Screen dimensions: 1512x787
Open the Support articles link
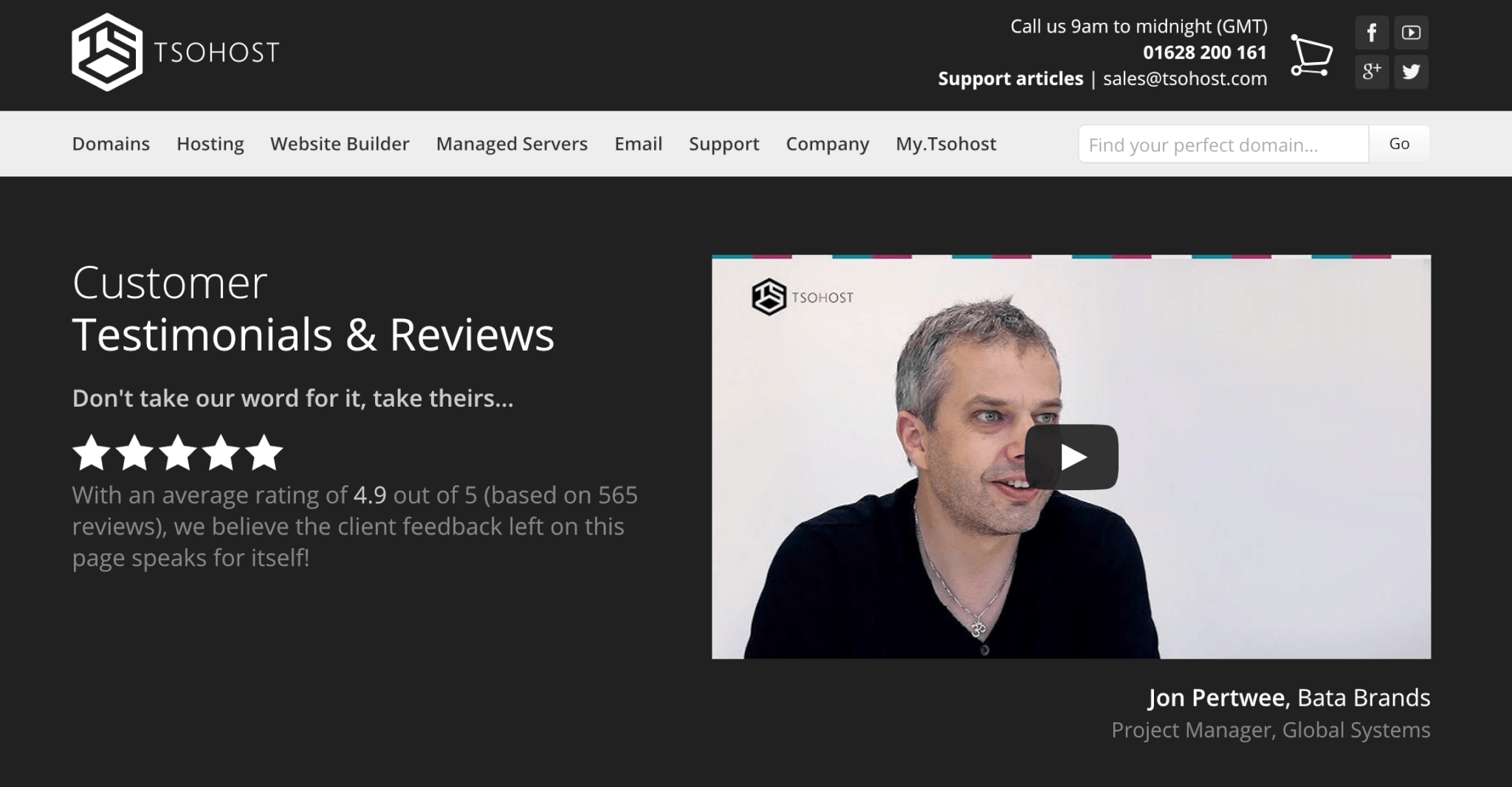coord(1011,78)
